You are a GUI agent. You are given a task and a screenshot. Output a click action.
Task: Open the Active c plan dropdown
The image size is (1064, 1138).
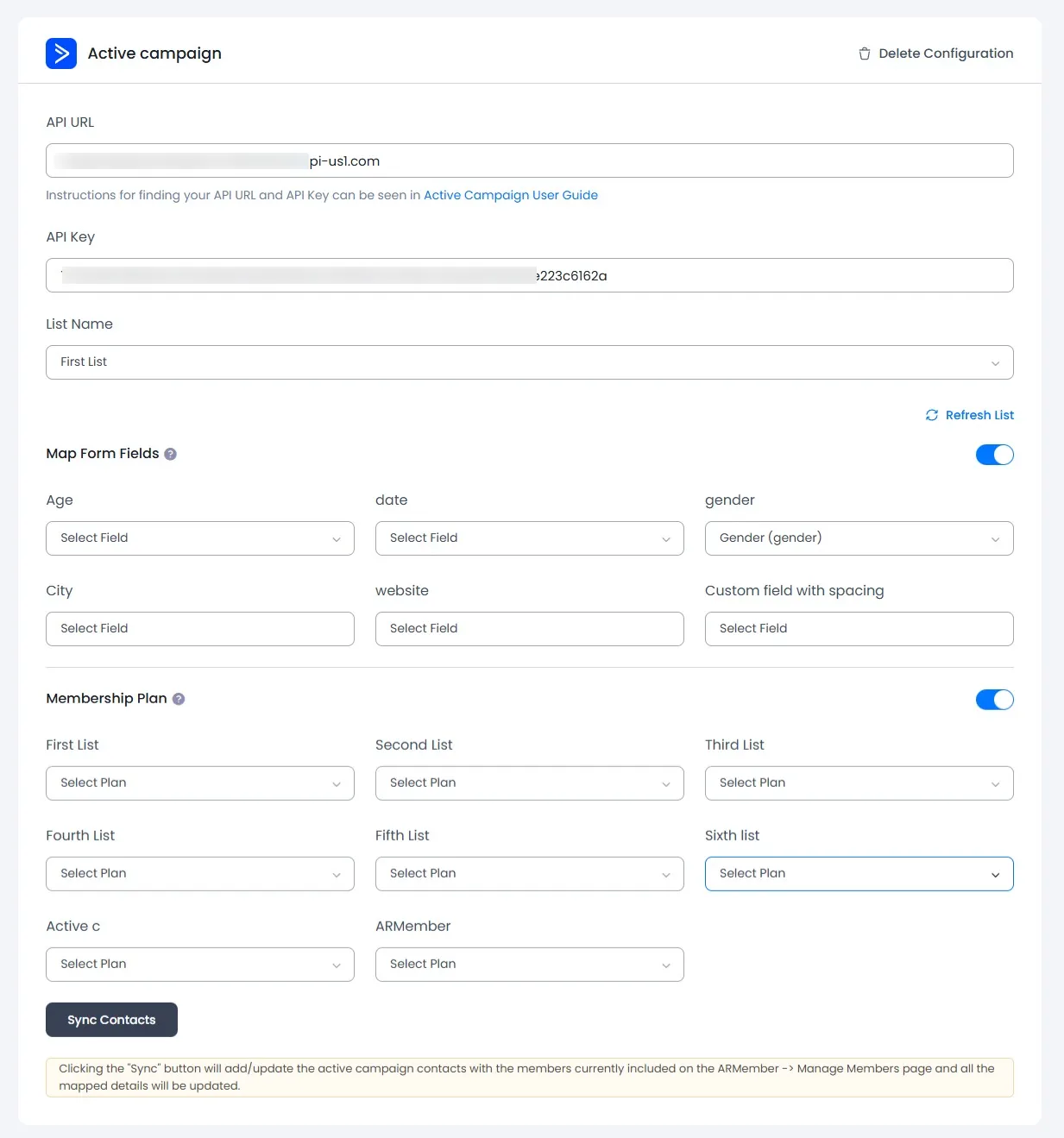tap(200, 965)
